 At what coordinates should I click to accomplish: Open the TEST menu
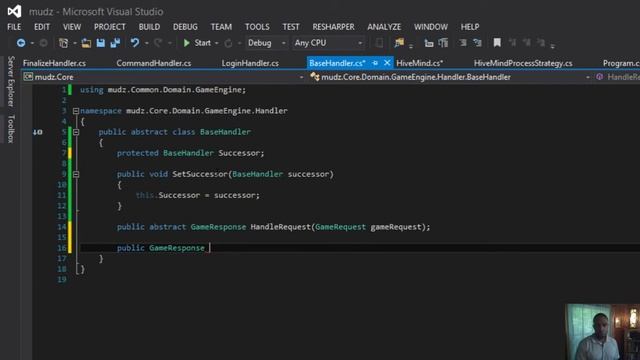291,27
